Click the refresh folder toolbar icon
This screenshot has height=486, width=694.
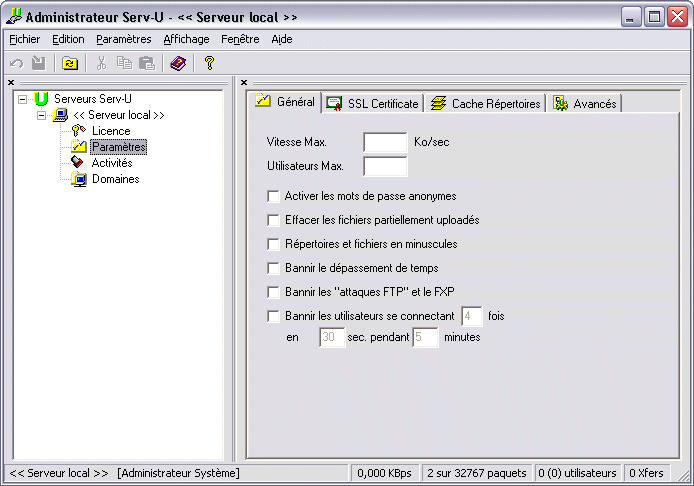[69, 63]
